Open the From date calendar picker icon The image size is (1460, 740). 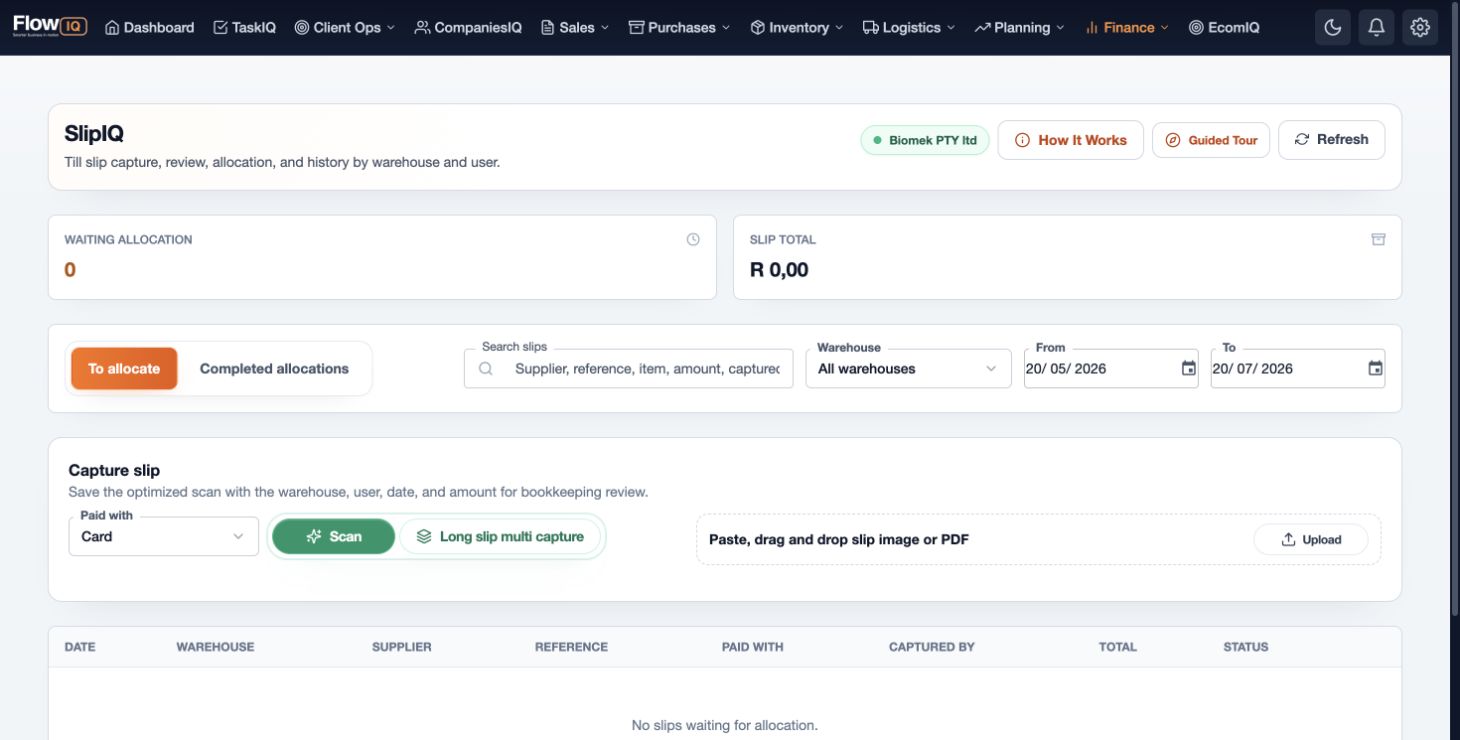tap(1188, 368)
